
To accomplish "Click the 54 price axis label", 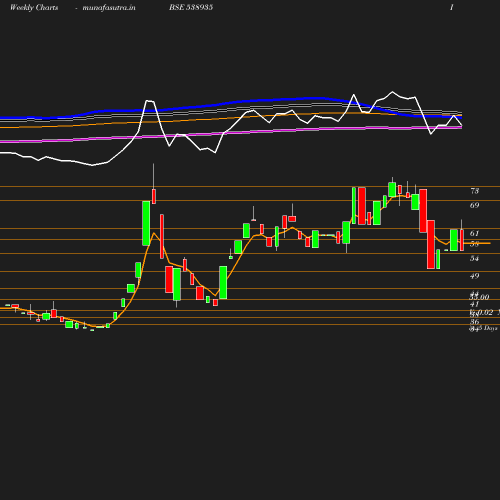I will click(474, 258).
